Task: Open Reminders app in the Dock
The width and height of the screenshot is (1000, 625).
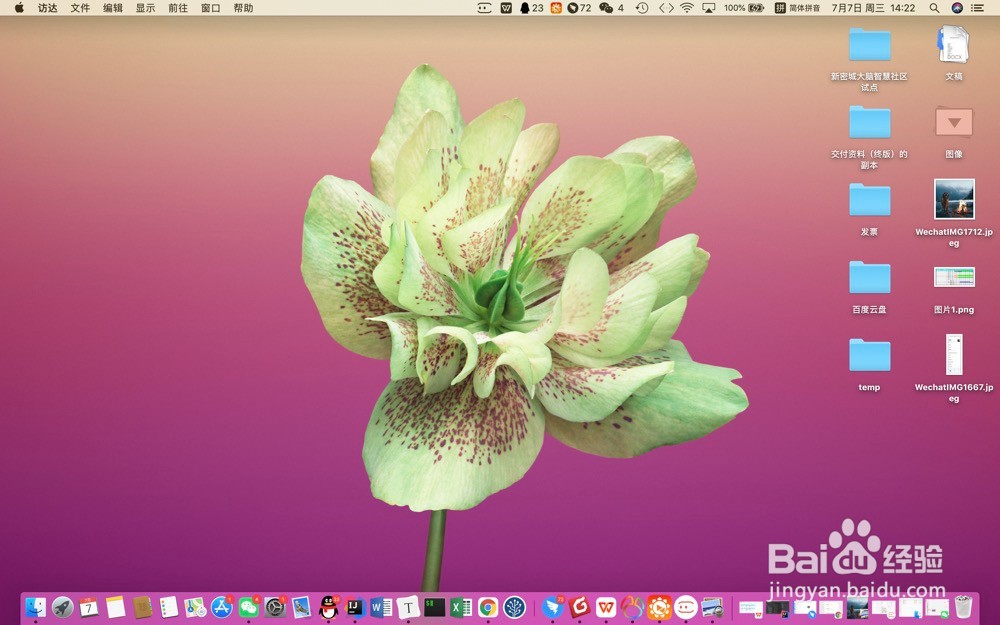Action: click(169, 607)
